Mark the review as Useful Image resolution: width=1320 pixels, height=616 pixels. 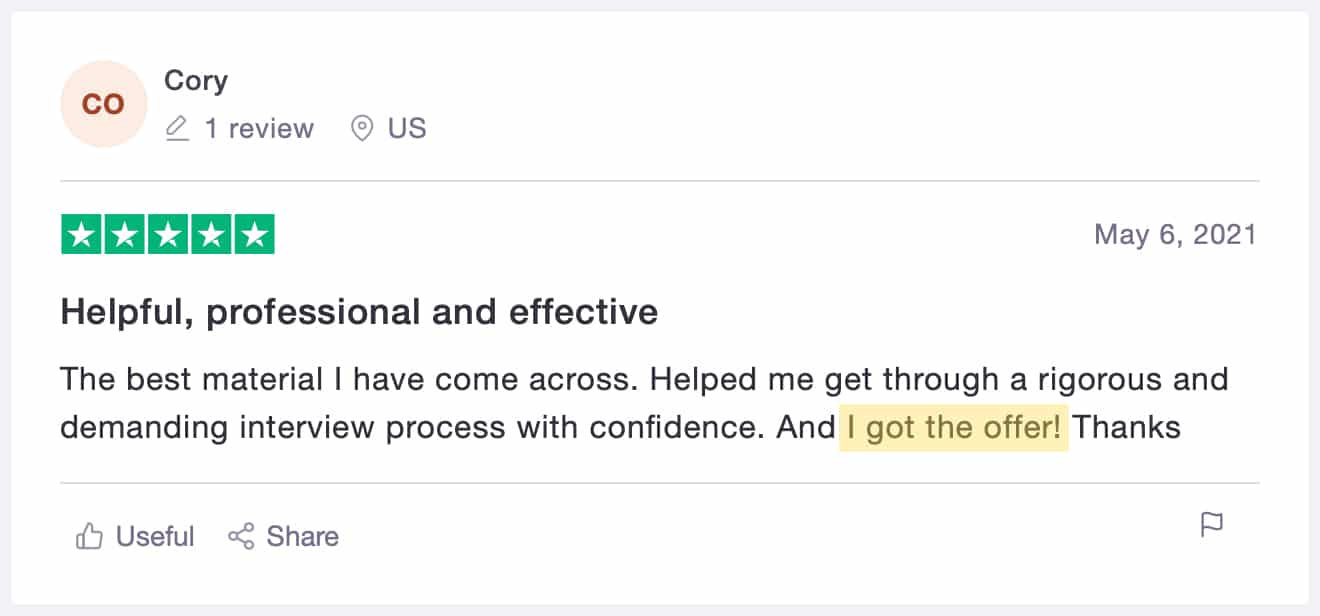coord(155,537)
